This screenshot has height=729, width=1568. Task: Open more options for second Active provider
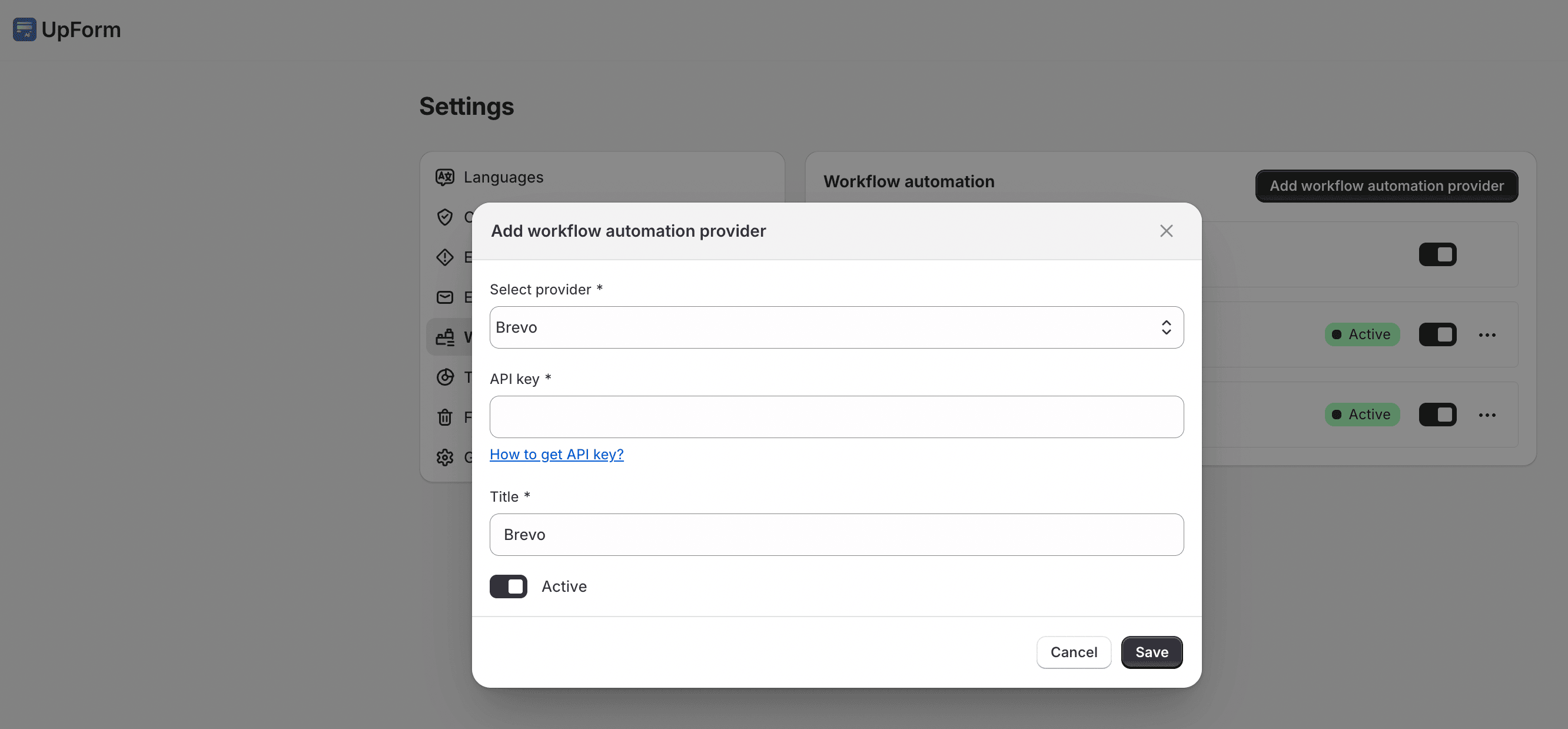(1487, 415)
